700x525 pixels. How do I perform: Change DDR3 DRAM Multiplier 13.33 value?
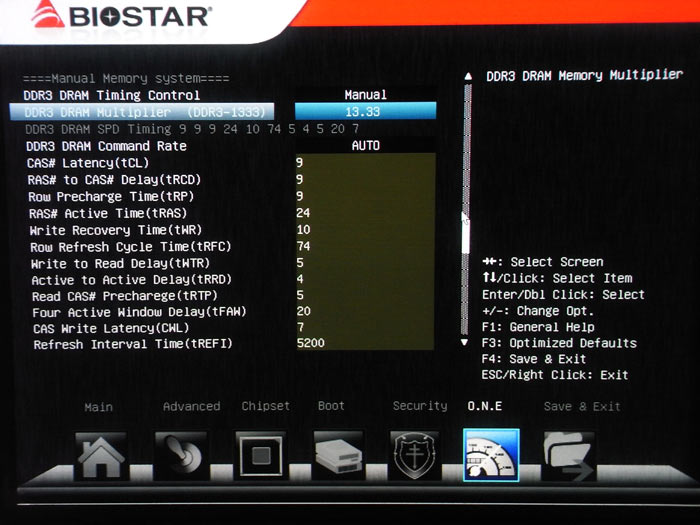pos(365,111)
